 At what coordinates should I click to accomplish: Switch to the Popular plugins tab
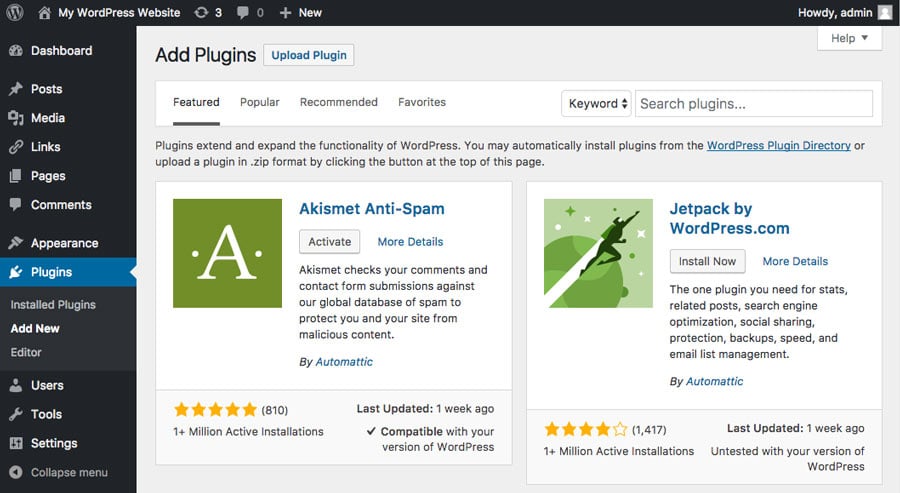(x=259, y=102)
